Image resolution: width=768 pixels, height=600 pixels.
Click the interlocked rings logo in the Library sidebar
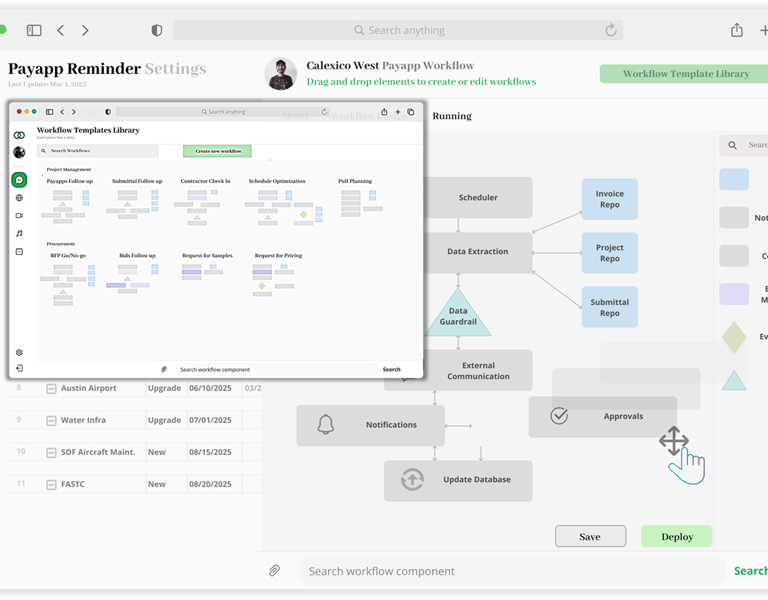tap(19, 135)
